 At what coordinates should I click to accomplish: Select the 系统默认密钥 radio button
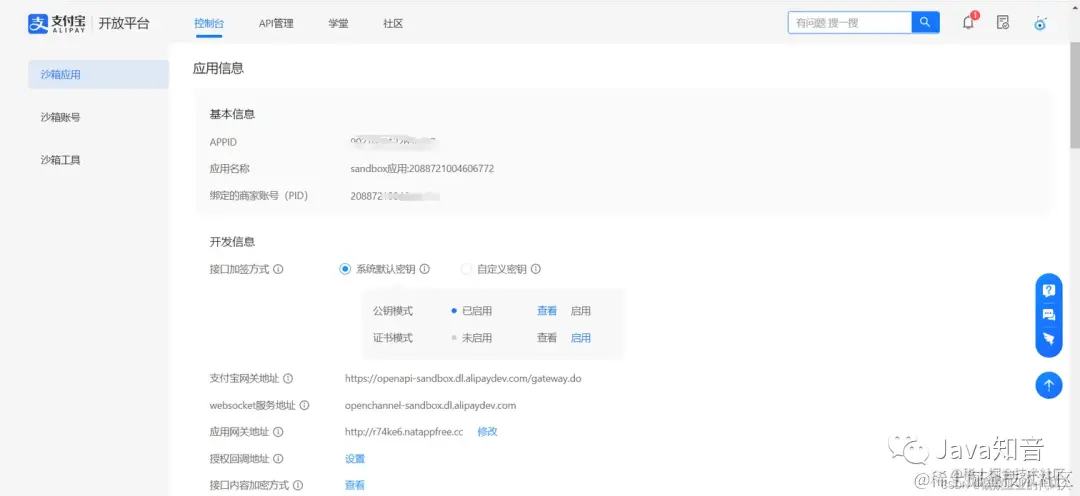pyautogui.click(x=345, y=269)
